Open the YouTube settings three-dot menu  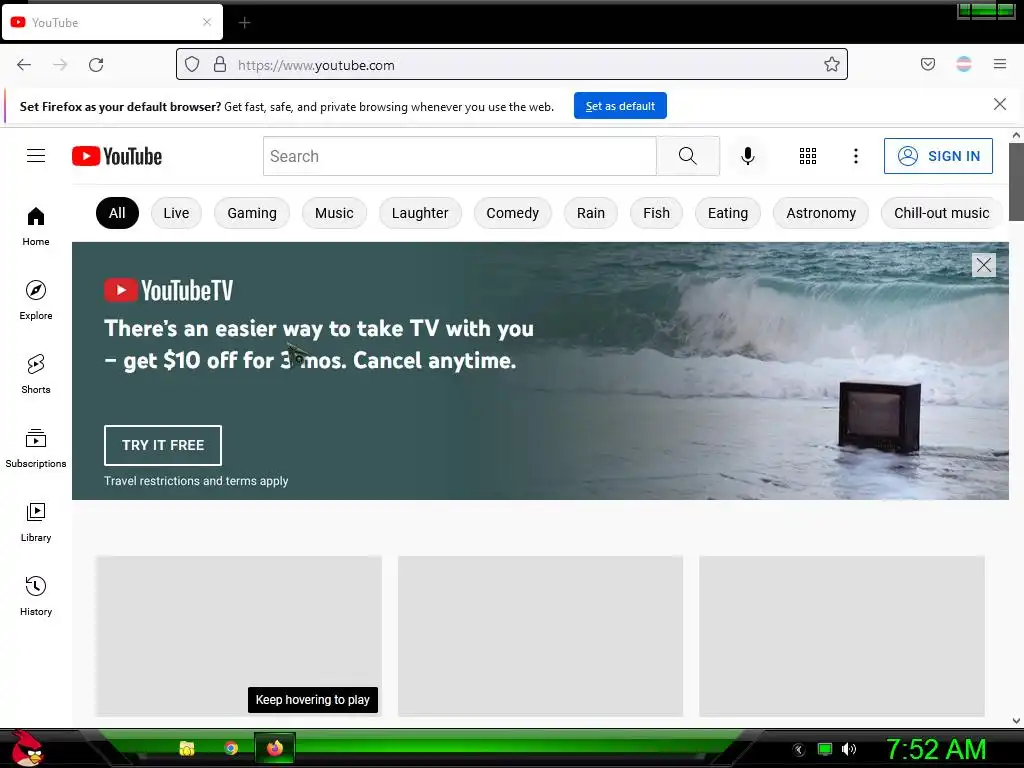click(x=856, y=156)
